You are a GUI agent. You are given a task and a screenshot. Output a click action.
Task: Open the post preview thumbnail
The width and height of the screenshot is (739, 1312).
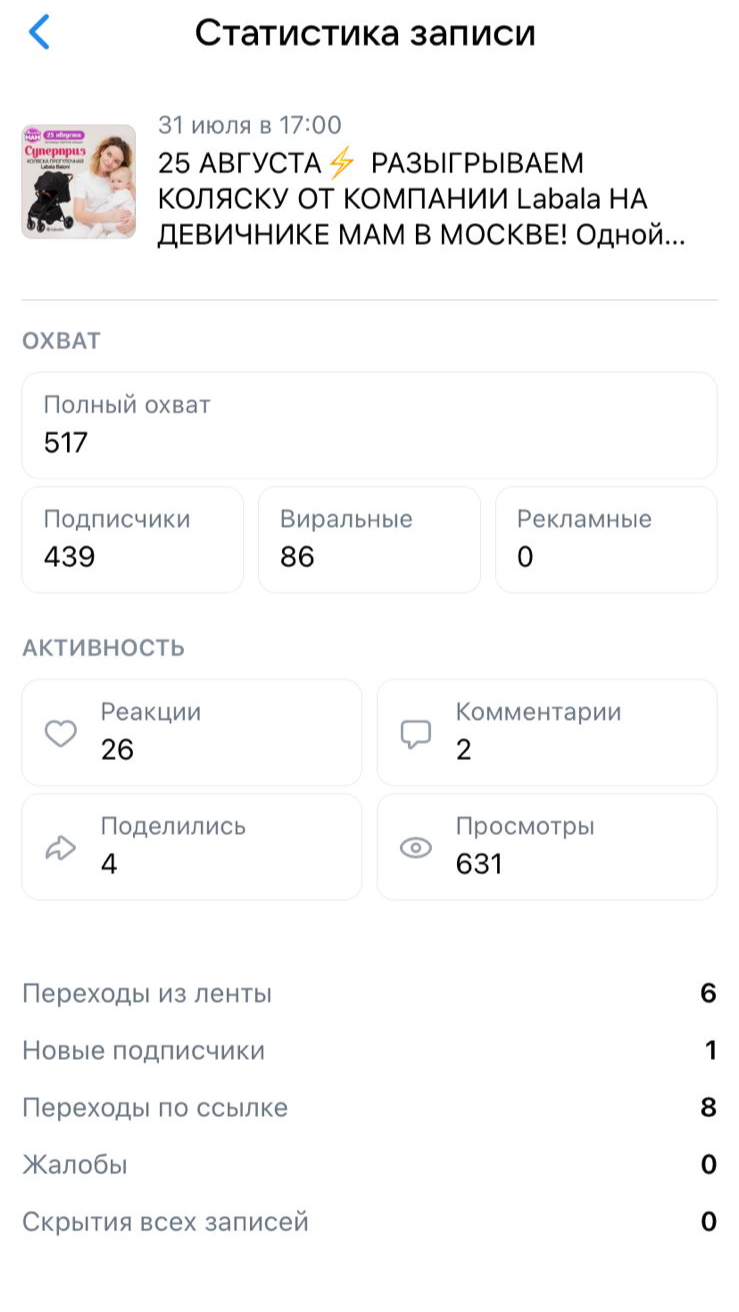pyautogui.click(x=79, y=182)
